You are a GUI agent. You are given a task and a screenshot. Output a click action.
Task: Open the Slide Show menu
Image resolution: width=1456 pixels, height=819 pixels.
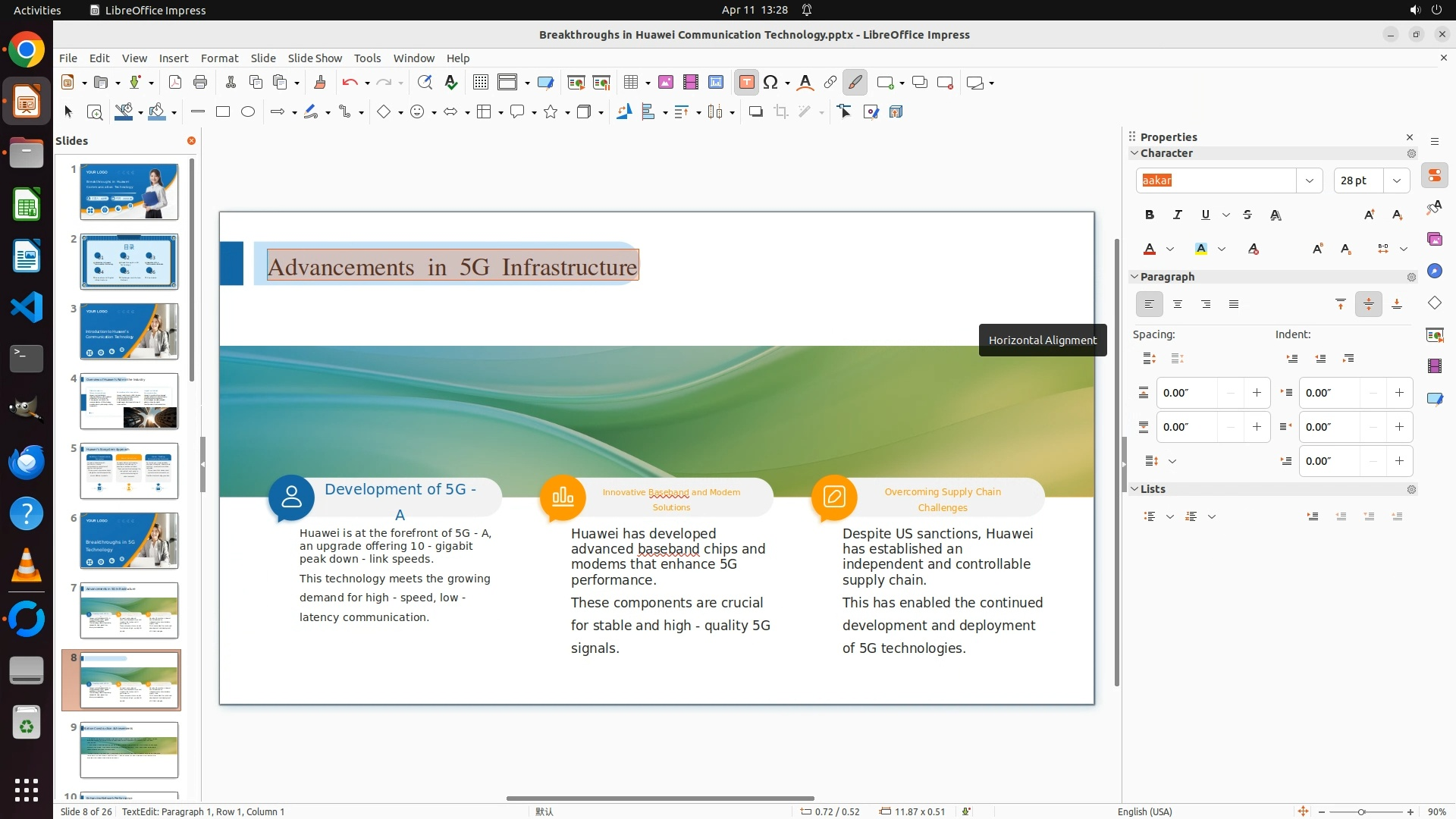click(x=315, y=58)
